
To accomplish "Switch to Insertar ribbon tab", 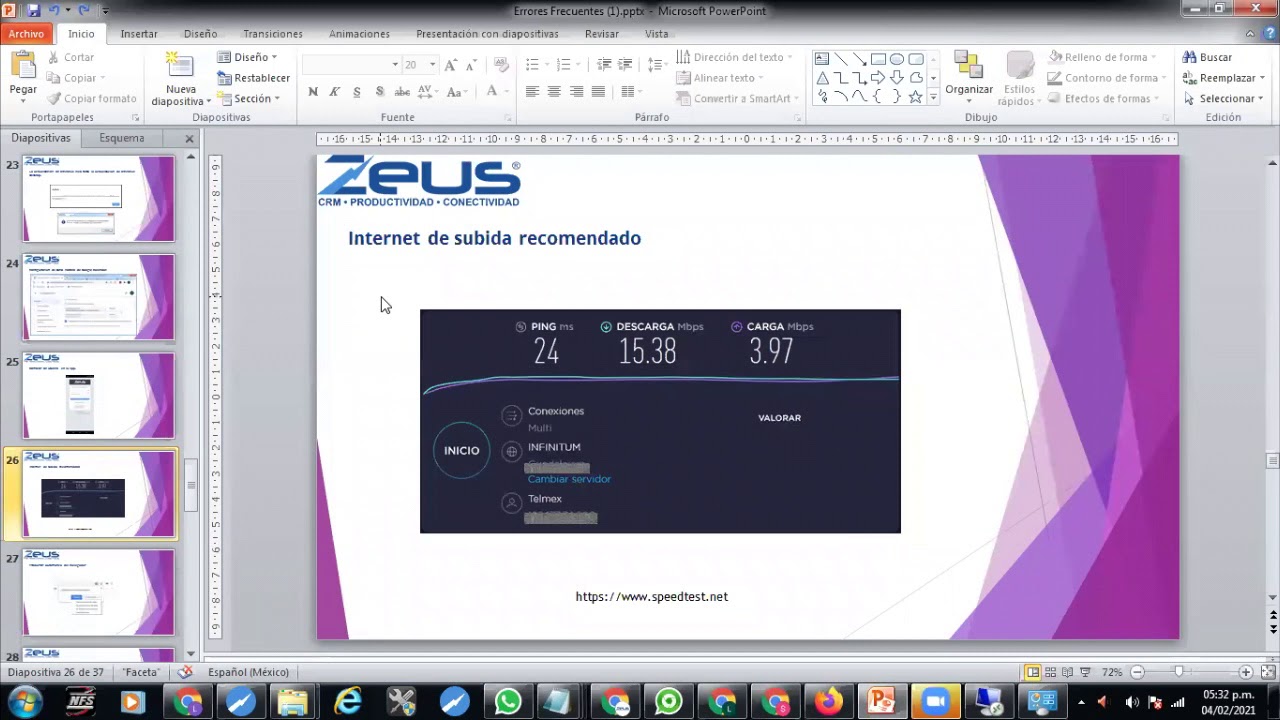I will (139, 34).
